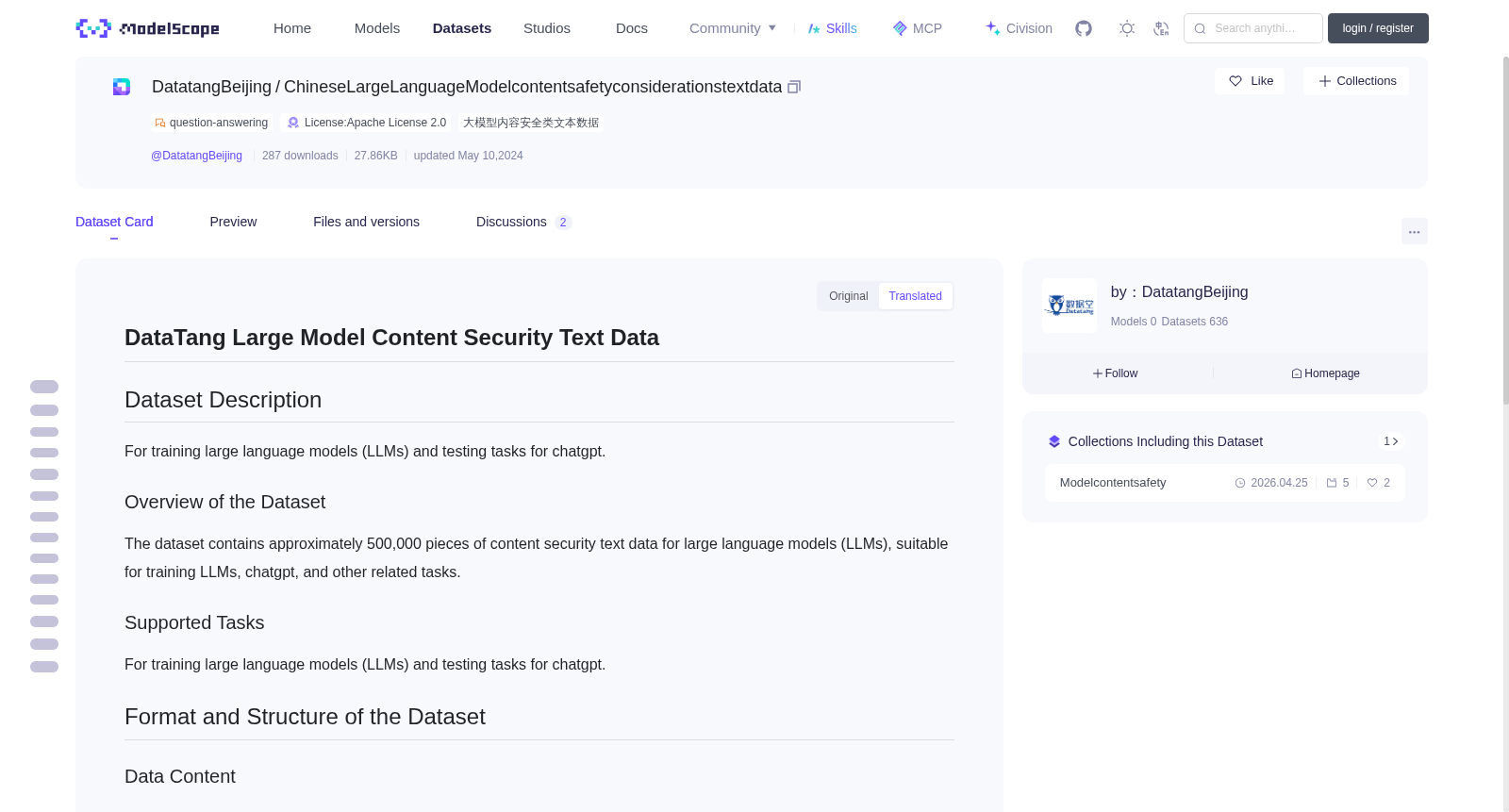The width and height of the screenshot is (1509, 812).
Task: Click the 'Collections Including this Dataset' heading
Action: 1165,441
